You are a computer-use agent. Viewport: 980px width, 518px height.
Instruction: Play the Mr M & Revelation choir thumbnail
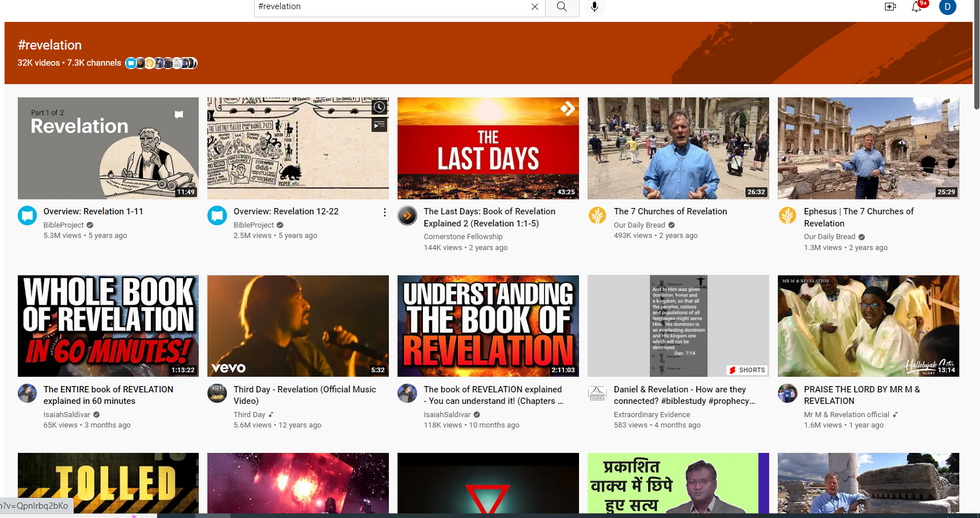[x=868, y=326]
